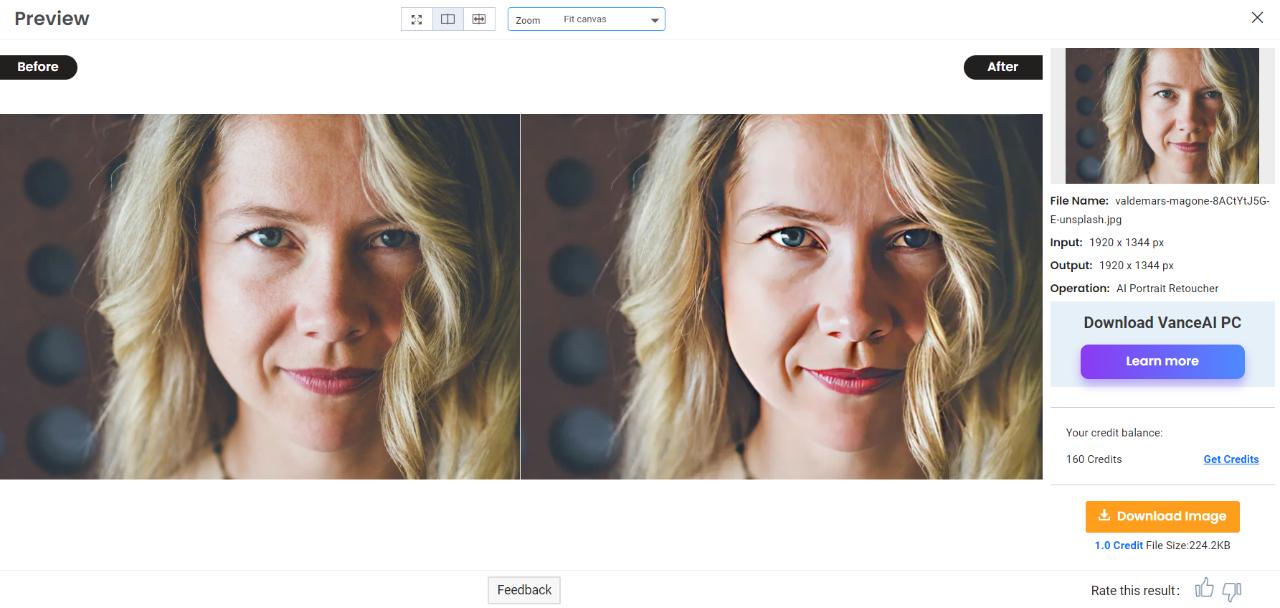Click the 160 Credits balance text
This screenshot has width=1280, height=608.
click(x=1094, y=459)
